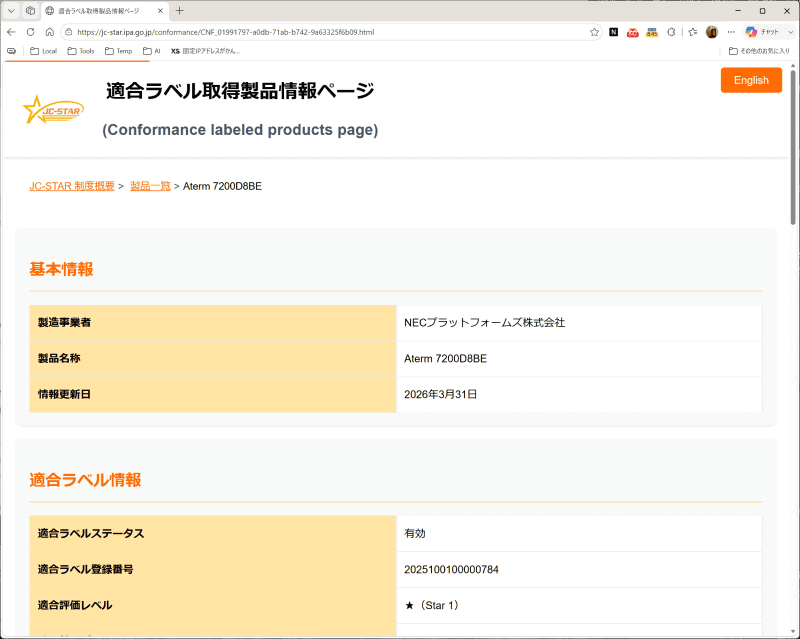800x639 pixels.
Task: Open the workspaces icon in the tab bar
Action: click(31, 11)
